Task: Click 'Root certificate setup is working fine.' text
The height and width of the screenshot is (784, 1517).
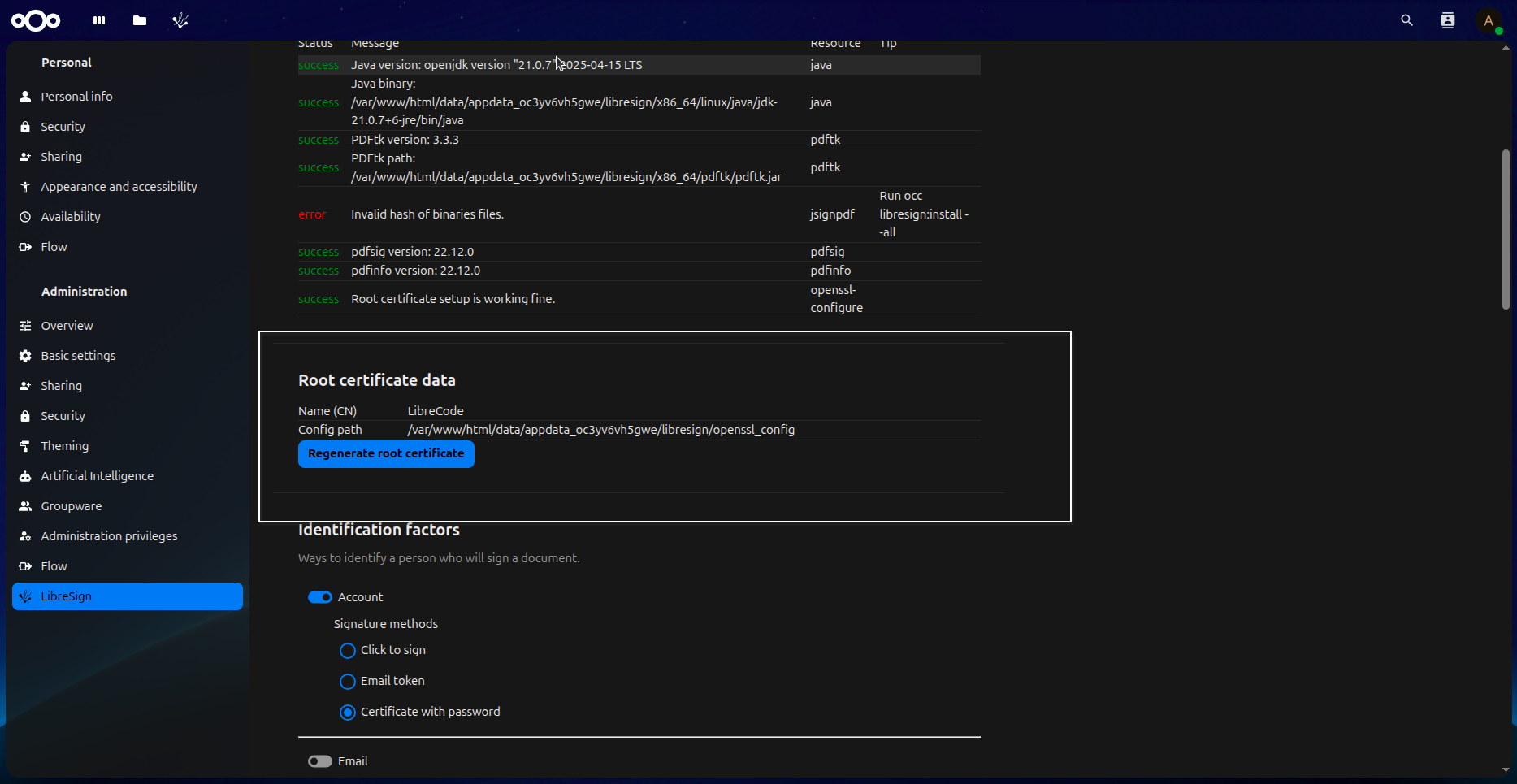Action: tap(453, 299)
